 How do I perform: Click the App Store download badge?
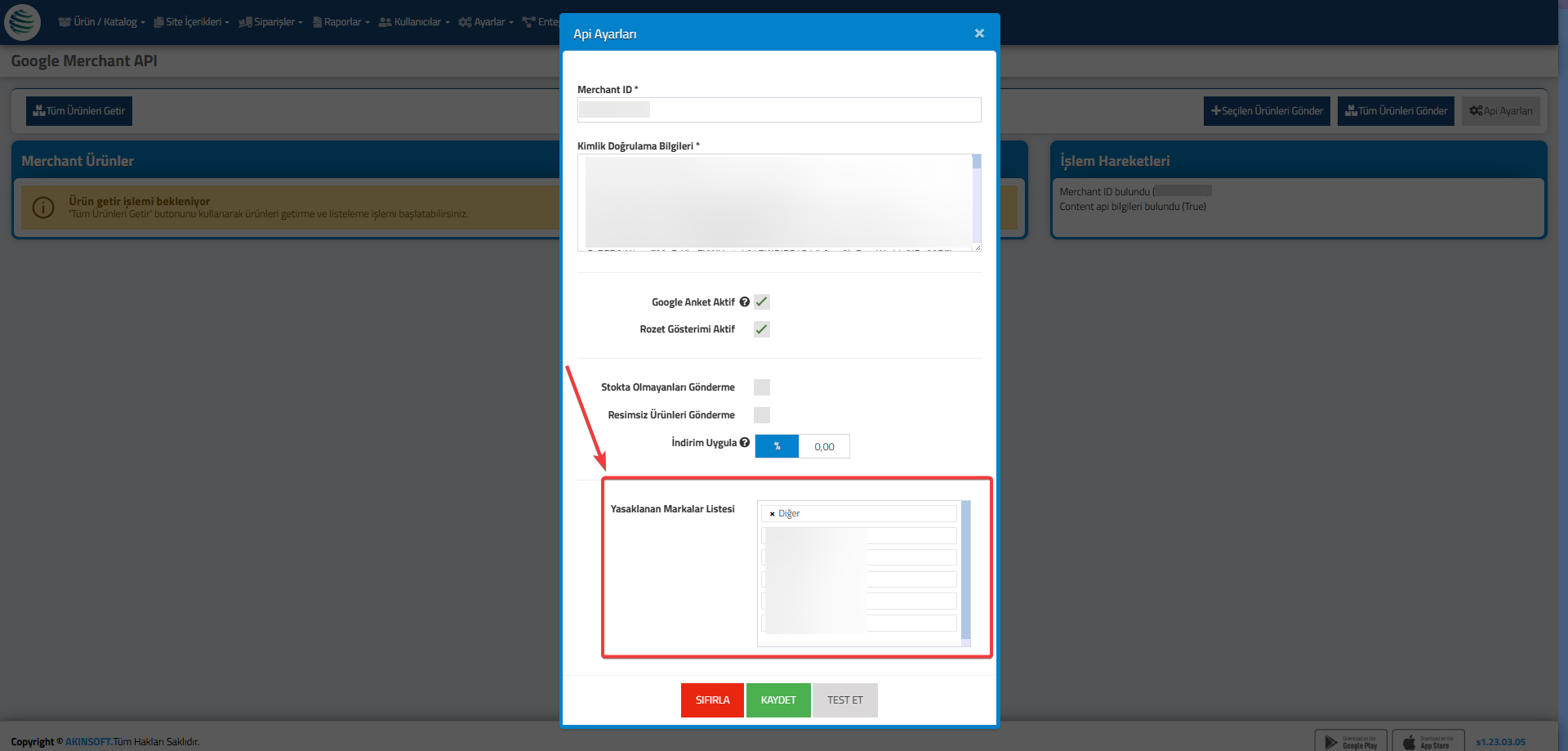1428,741
